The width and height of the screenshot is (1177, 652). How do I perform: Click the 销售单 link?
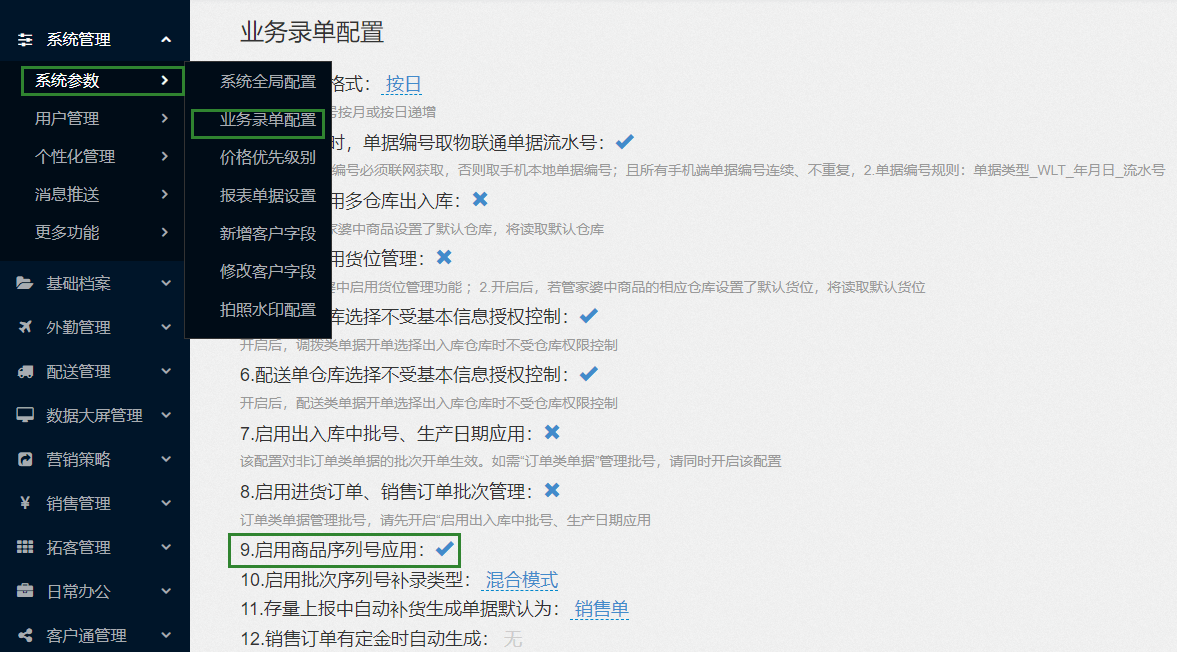click(x=601, y=609)
